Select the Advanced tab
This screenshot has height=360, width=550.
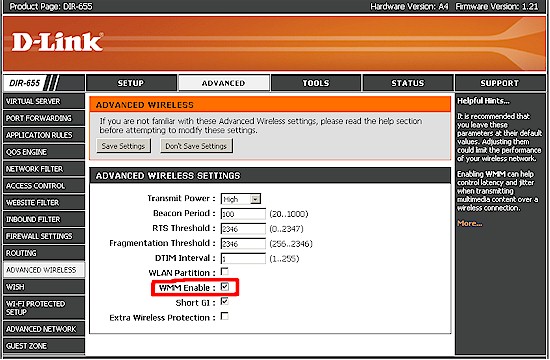tap(223, 83)
